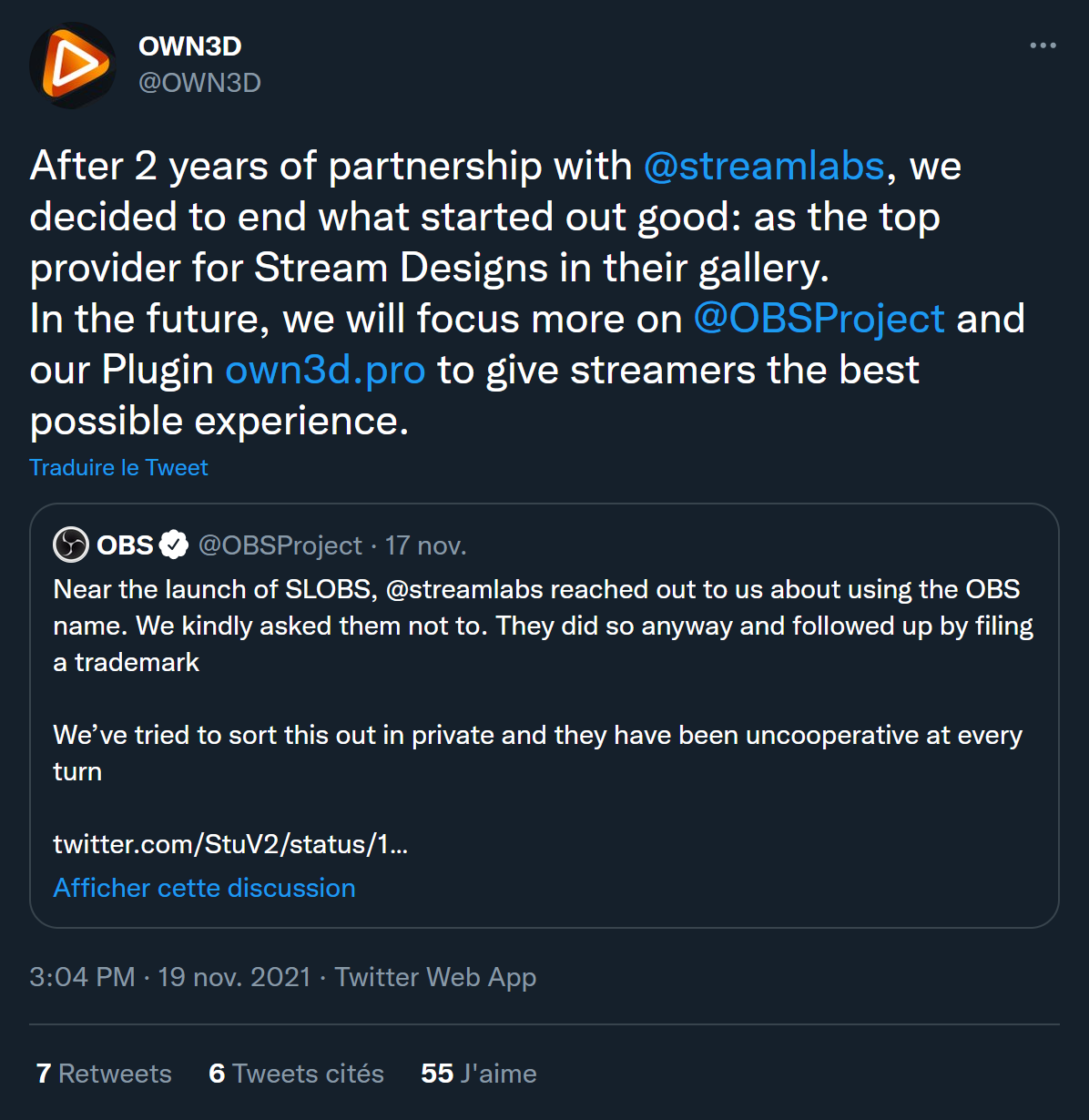Click the OWN3D display name
The image size is (1089, 1120).
(x=190, y=46)
